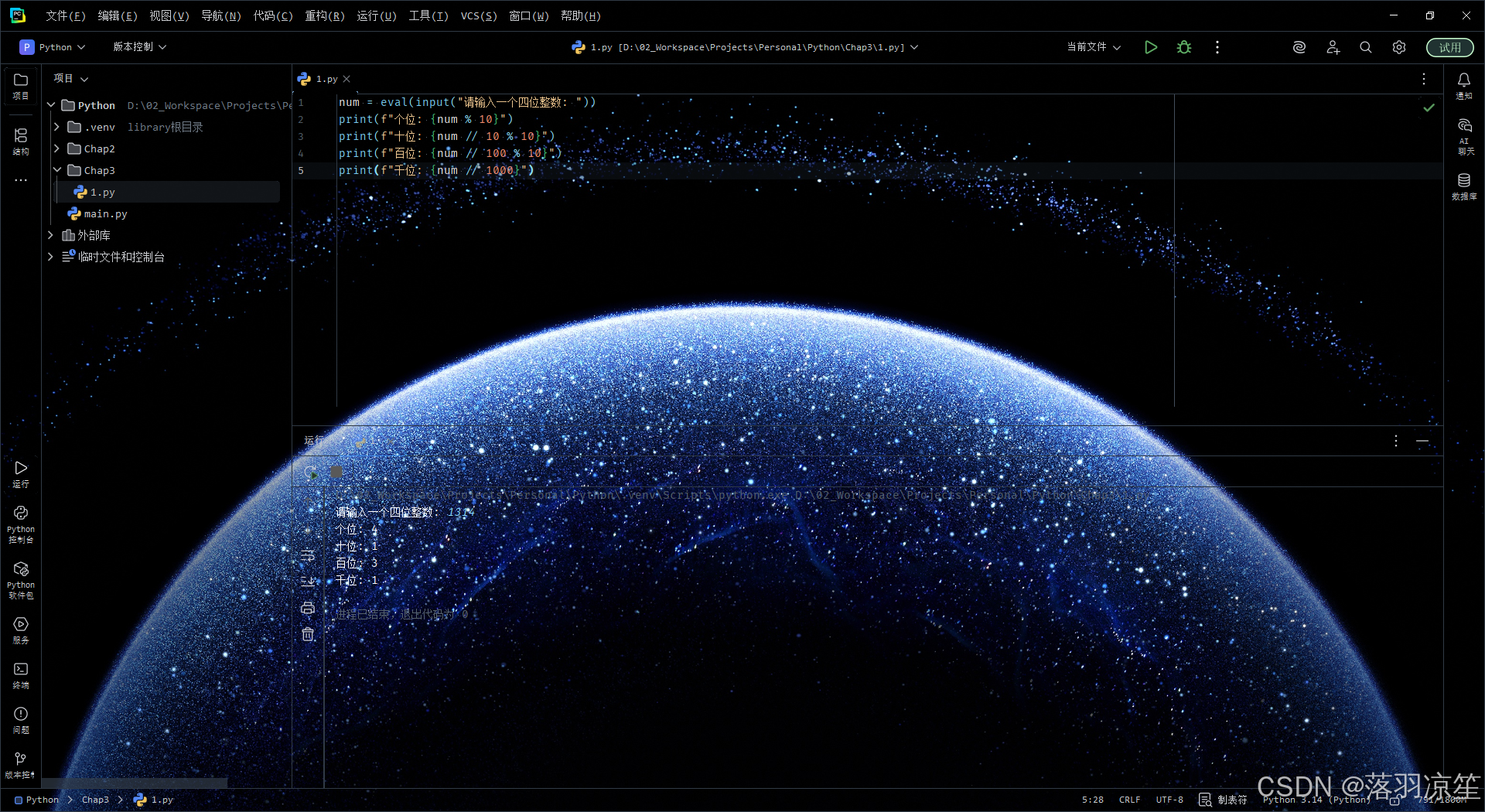Viewport: 1485px width, 812px height.
Task: Click the 5:28 cursor position status
Action: (1093, 800)
